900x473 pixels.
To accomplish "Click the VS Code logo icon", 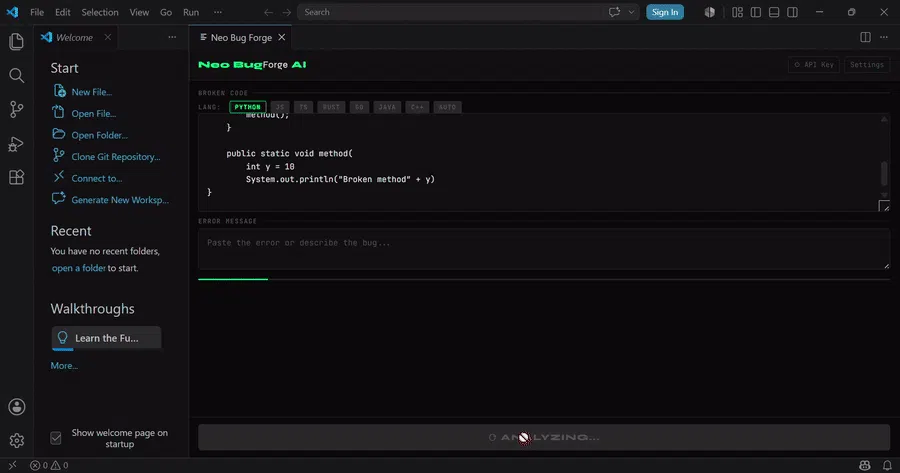I will point(12,12).
